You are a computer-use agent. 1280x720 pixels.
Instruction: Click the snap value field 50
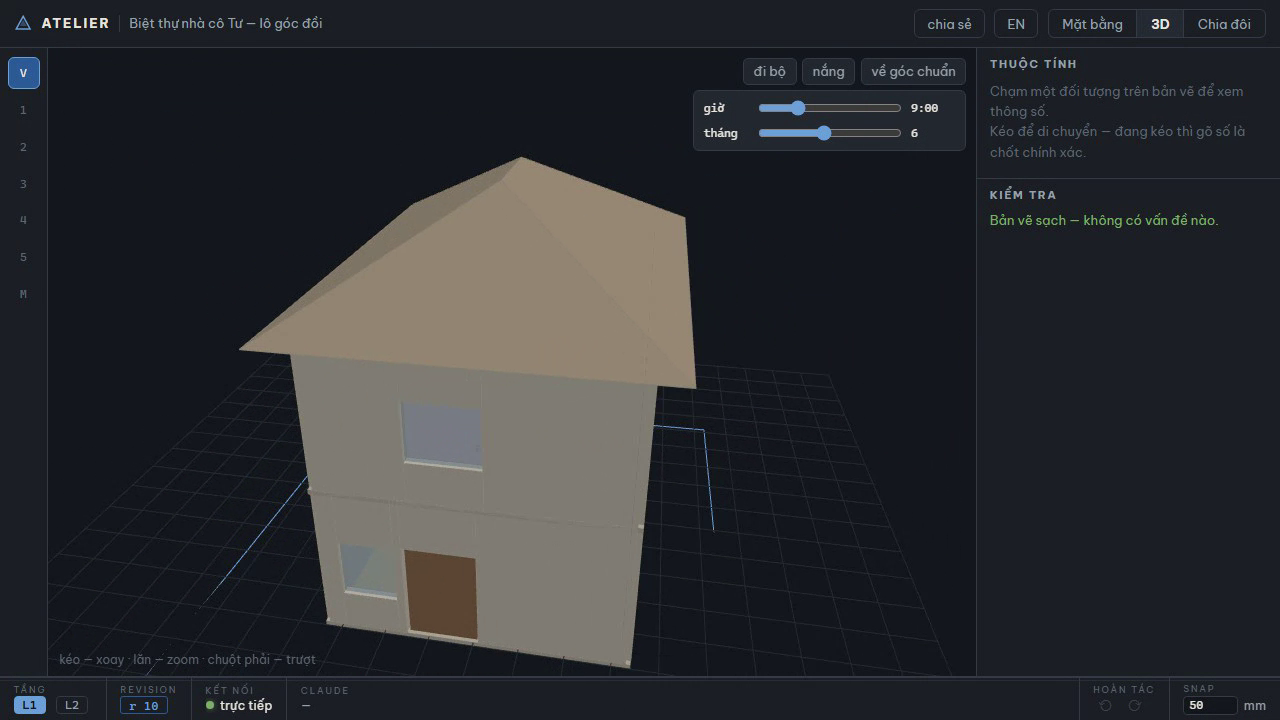click(1210, 705)
